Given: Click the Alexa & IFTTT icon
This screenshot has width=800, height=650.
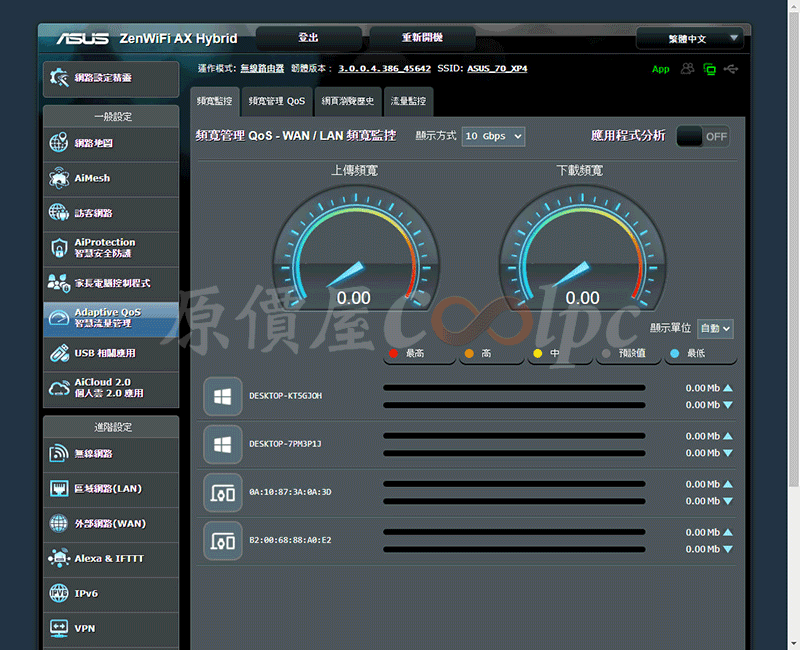Looking at the screenshot, I should (x=59, y=558).
